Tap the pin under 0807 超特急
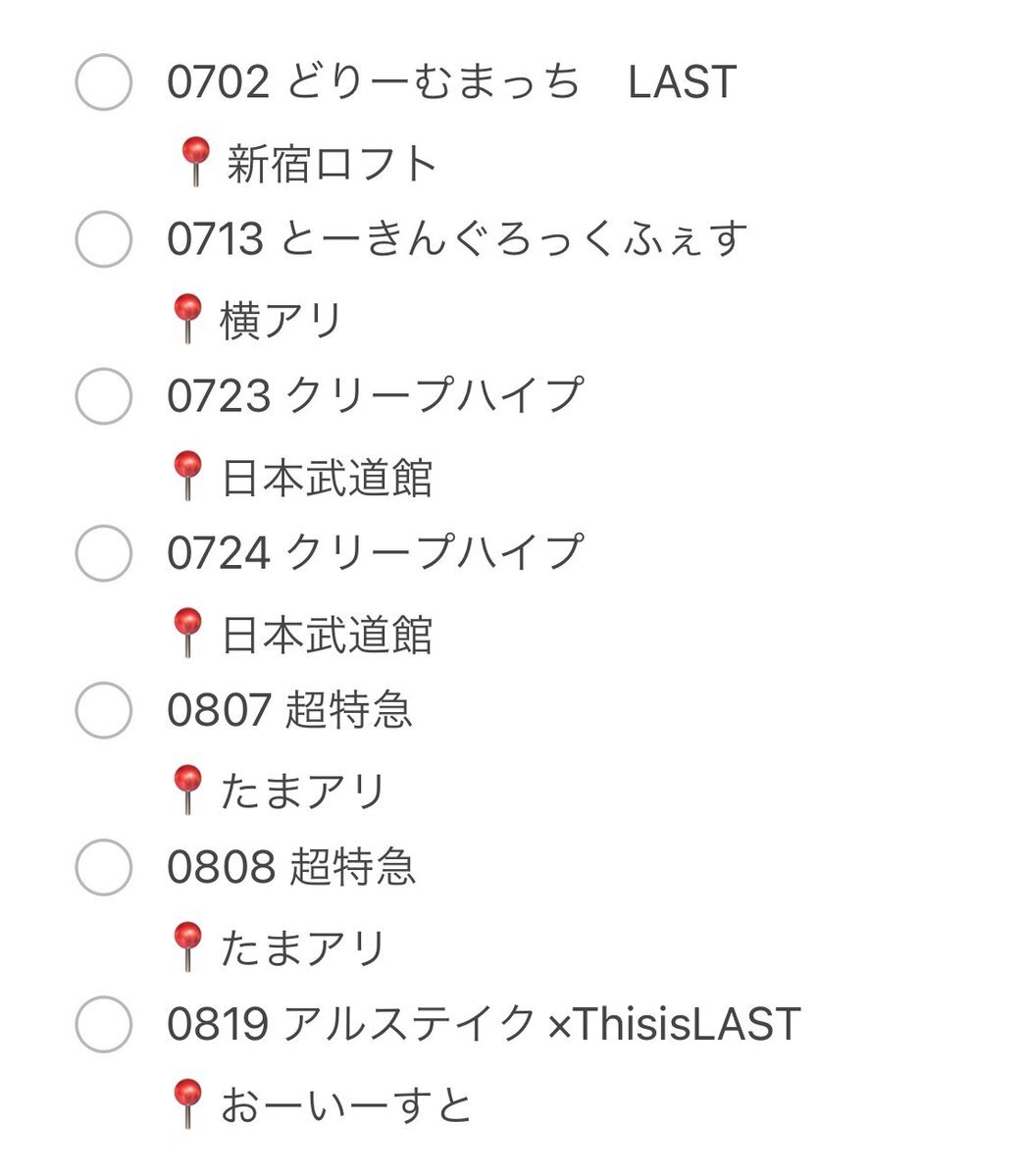1023x1176 pixels. (187, 790)
